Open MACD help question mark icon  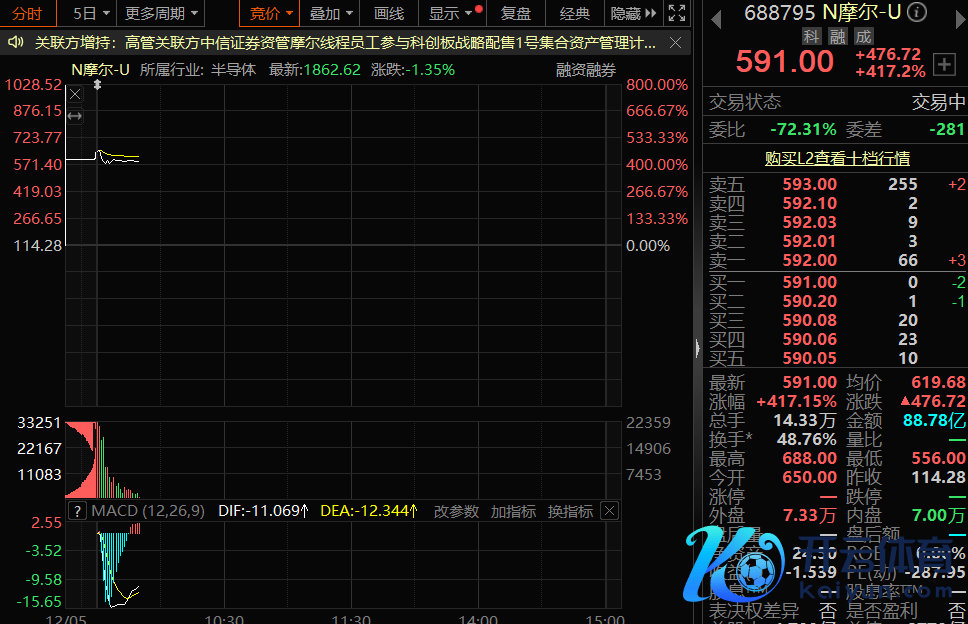[77, 511]
